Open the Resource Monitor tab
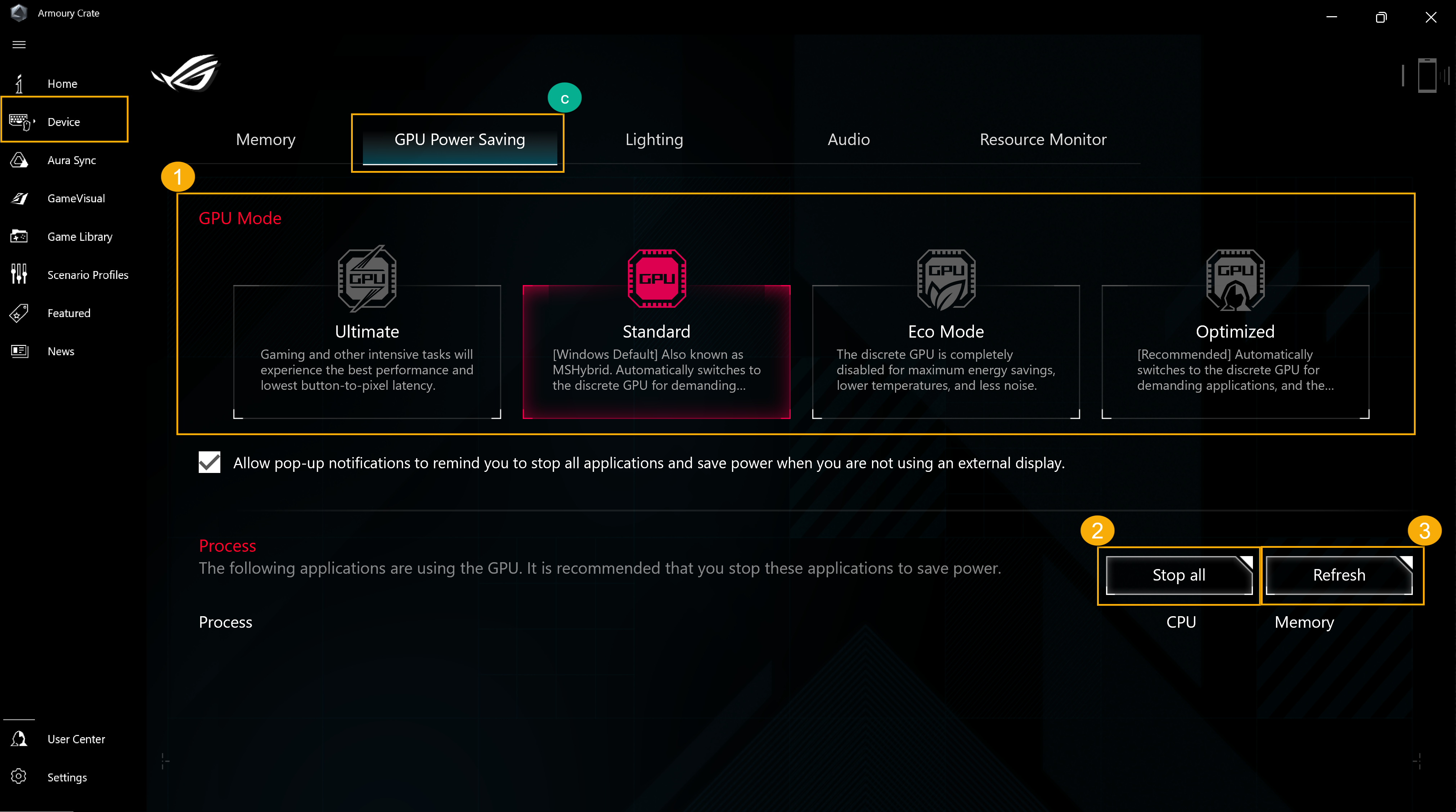Screen dimensions: 1456x812 (x=1043, y=139)
